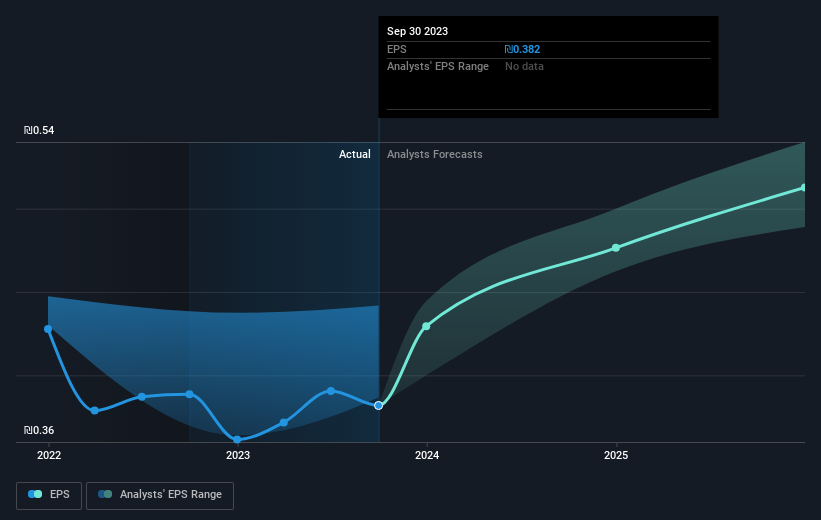Click the 2024 forecast EPS data point

[x=426, y=326]
